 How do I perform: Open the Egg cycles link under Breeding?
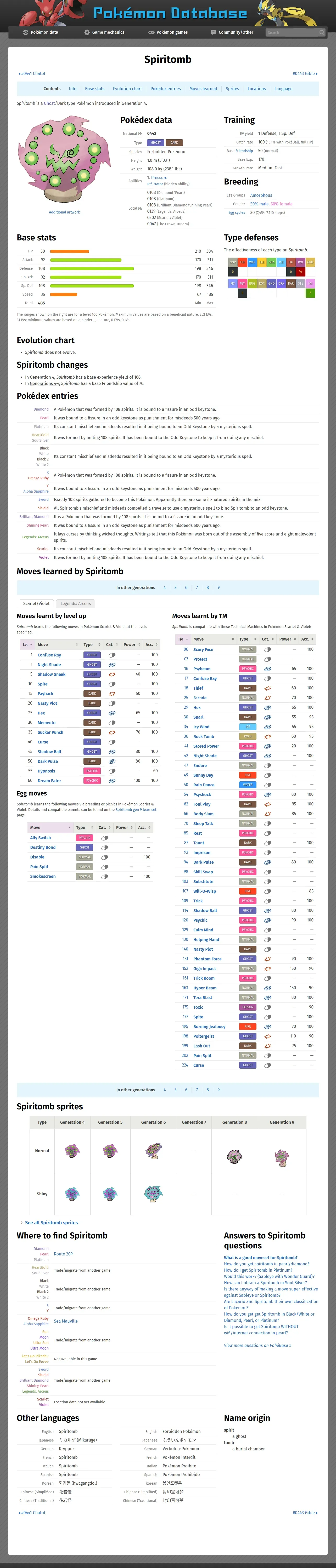(x=237, y=212)
